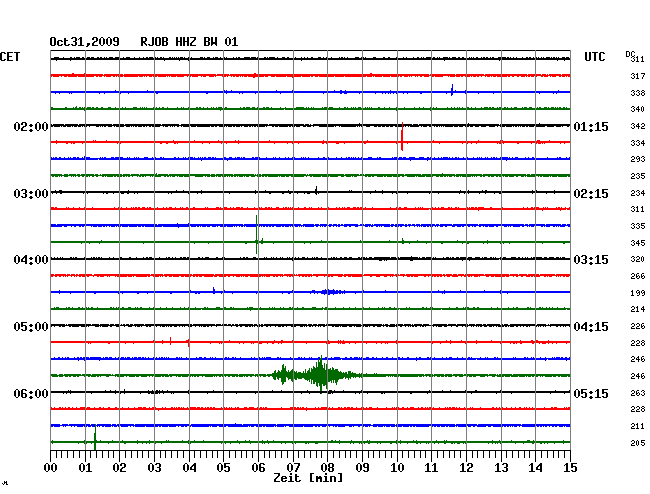Click the DC value 338
The height and width of the screenshot is (494, 650).
pos(638,93)
